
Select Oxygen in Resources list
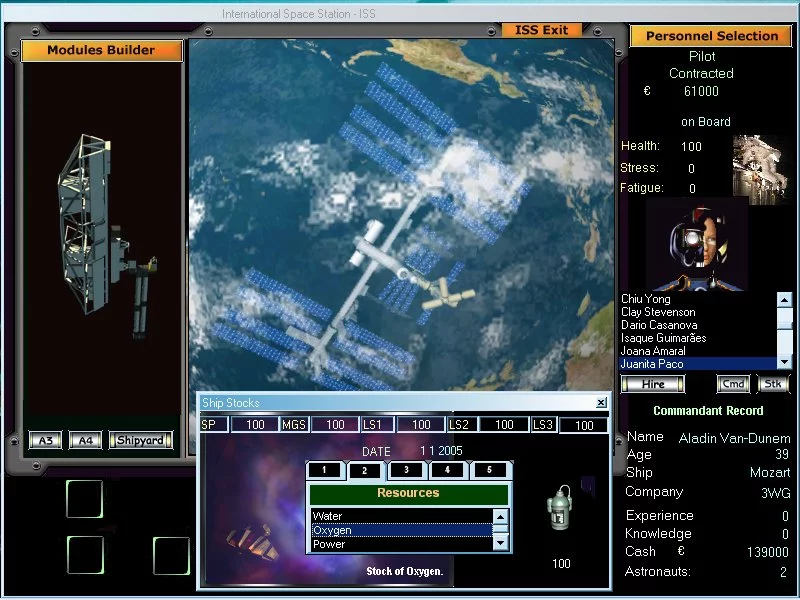[x=402, y=531]
